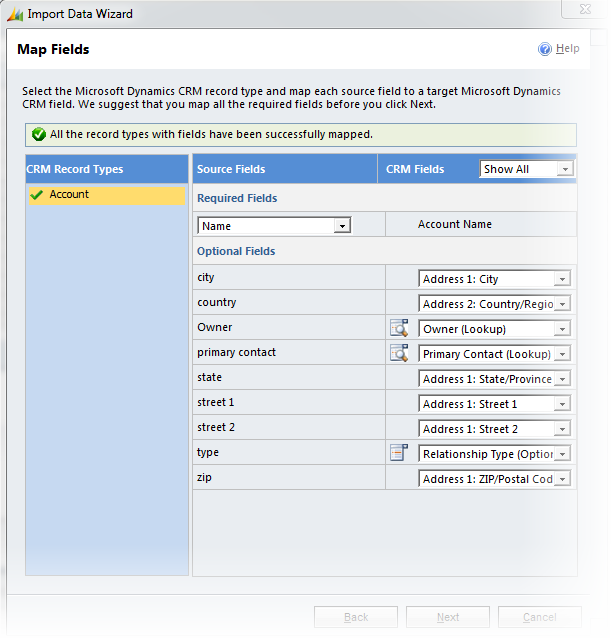
Task: Expand the Address 2: Country/Region dropdown
Action: point(494,304)
